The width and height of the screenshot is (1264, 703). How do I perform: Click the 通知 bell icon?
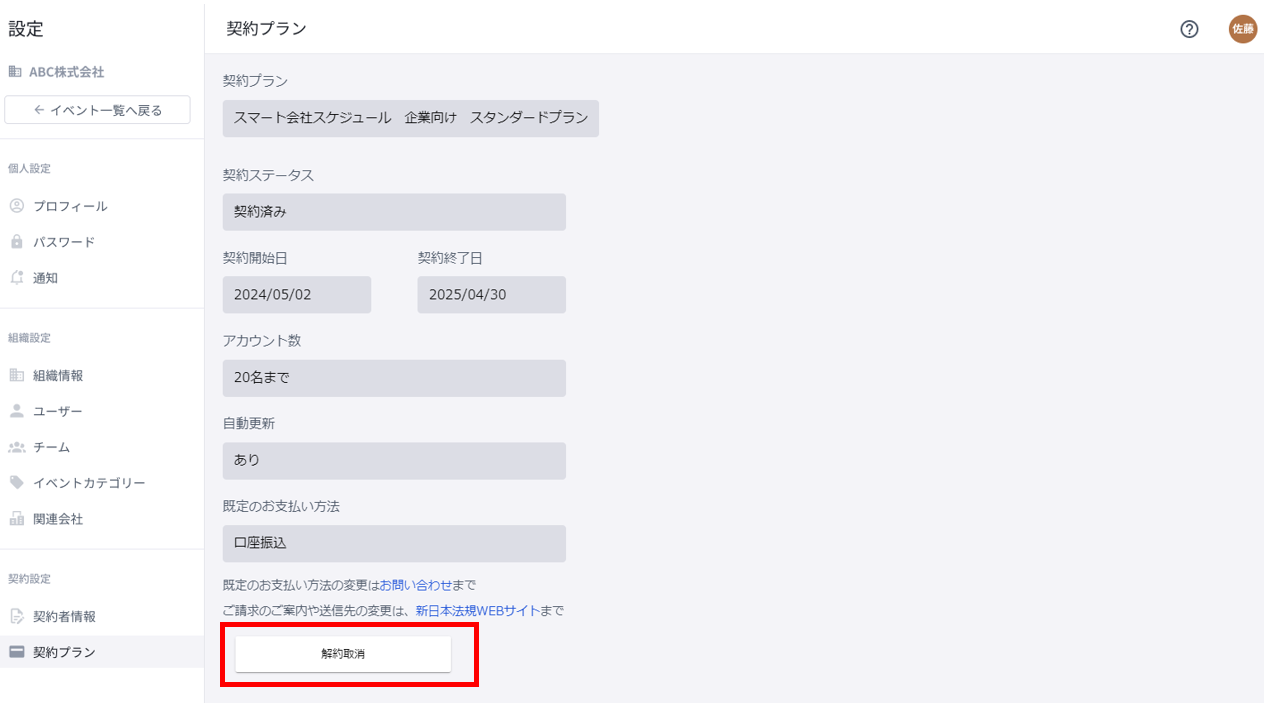click(16, 278)
